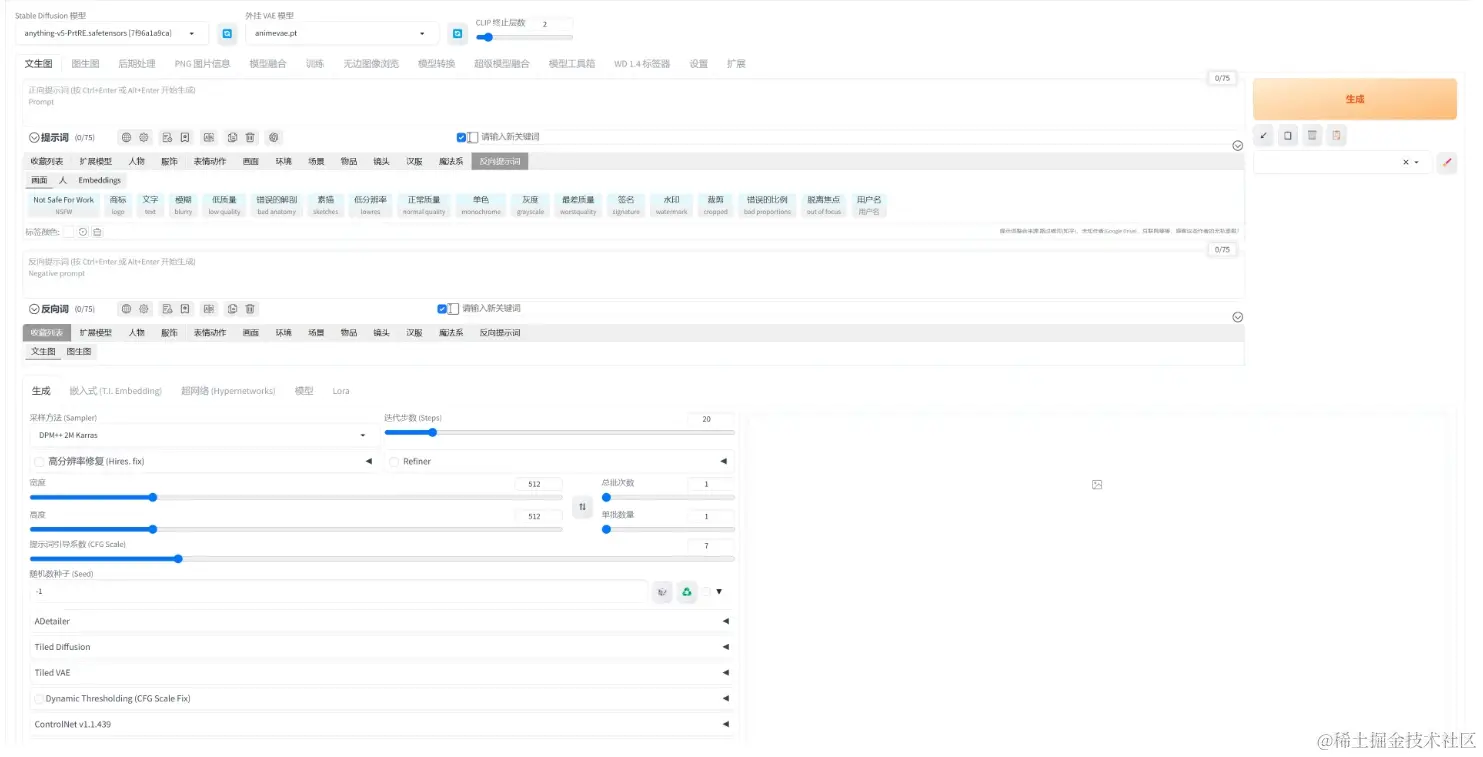Refresh the external VAE model list
1483x757 pixels.
pos(457,34)
